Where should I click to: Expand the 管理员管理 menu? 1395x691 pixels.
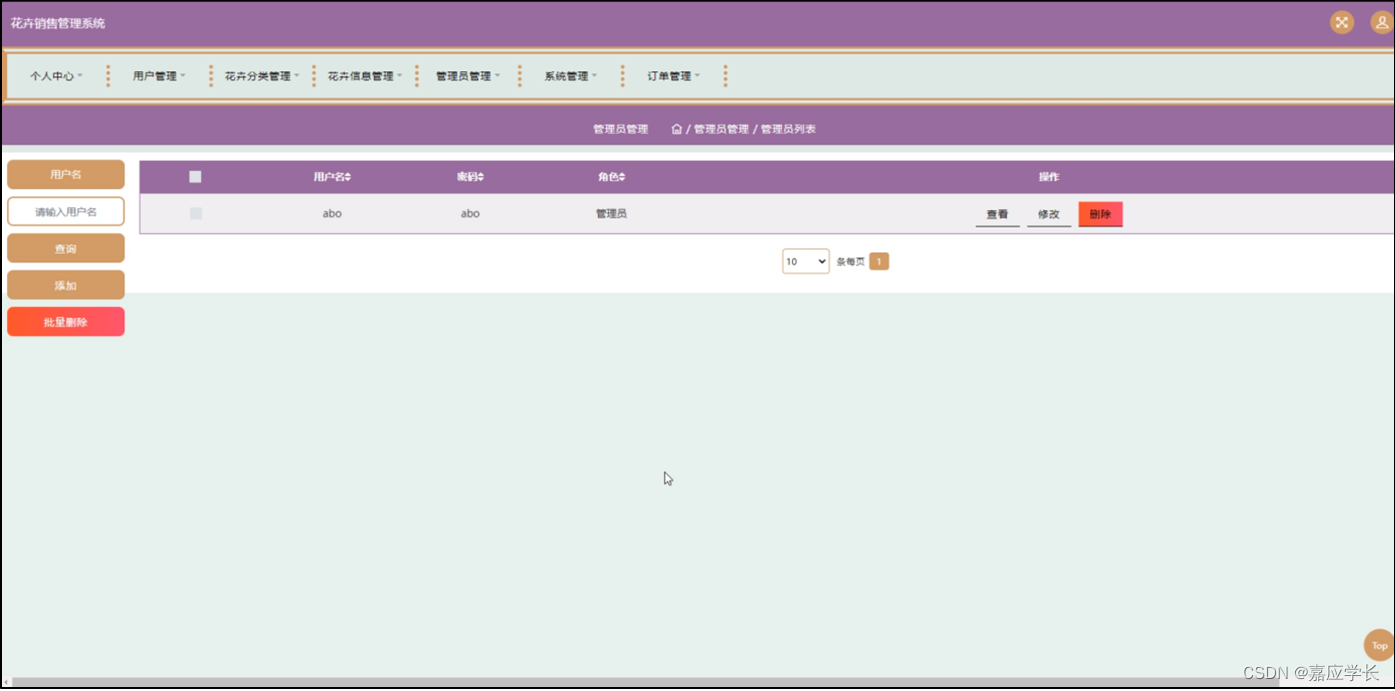coord(468,76)
